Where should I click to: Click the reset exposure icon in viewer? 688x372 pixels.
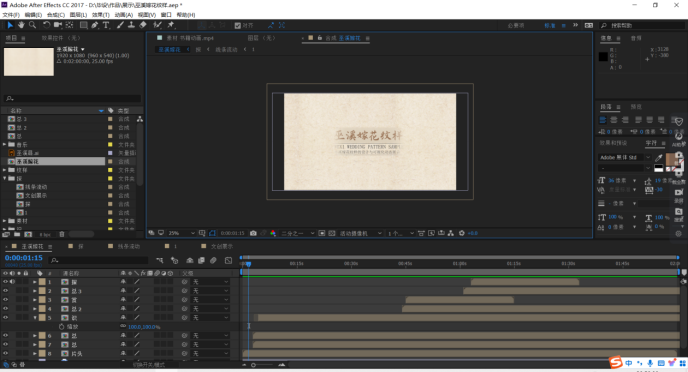tap(462, 233)
